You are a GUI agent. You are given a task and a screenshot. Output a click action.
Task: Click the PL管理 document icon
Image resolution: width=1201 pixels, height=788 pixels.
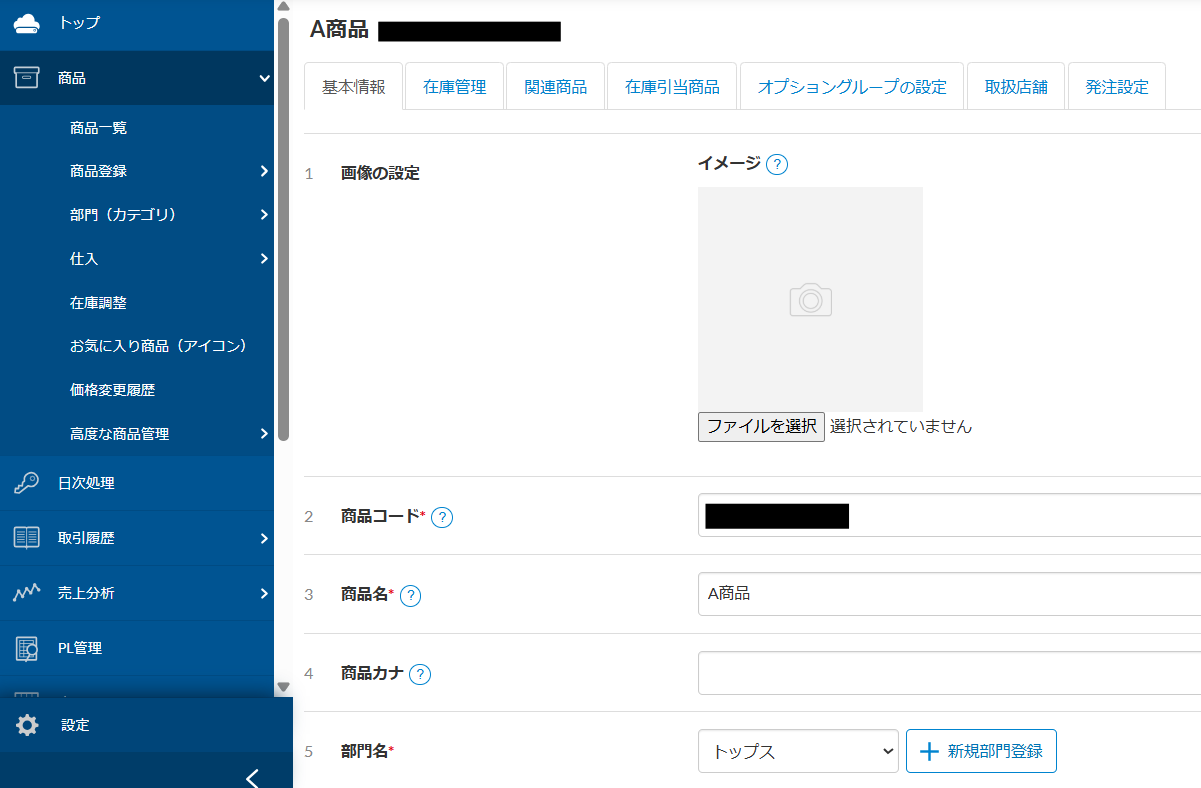27,648
